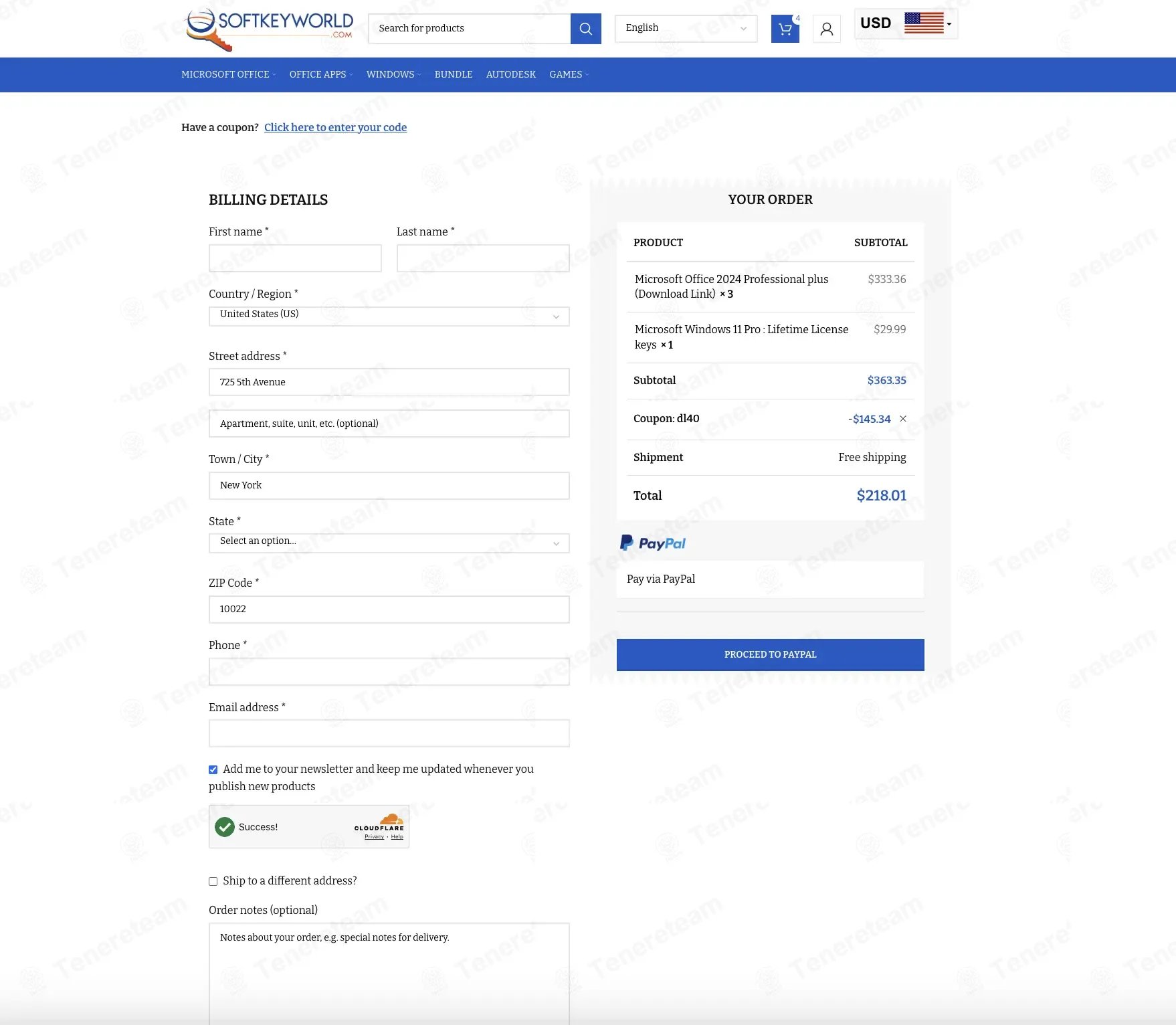Check Ship to a different address
Screen dimensions: 1176x1025
[213, 881]
